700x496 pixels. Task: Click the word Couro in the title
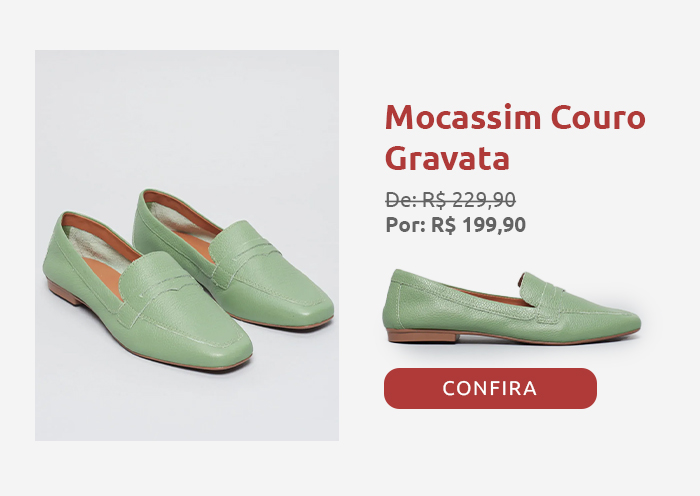[x=598, y=117]
